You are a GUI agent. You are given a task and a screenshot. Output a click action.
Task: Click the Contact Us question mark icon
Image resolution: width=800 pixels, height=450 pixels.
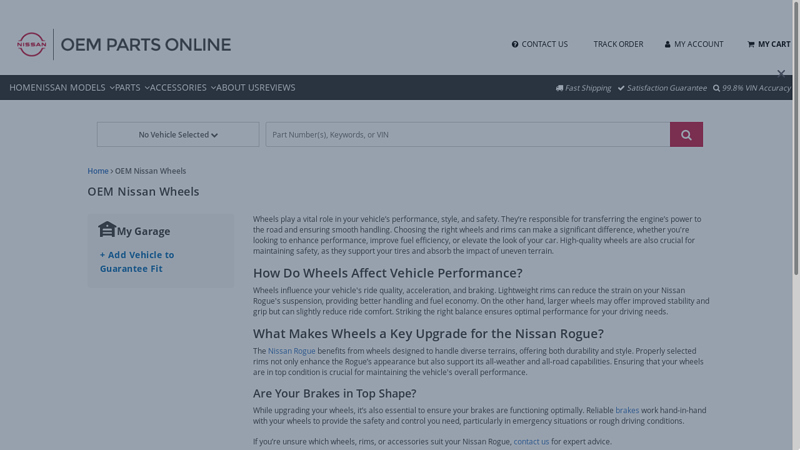[515, 44]
